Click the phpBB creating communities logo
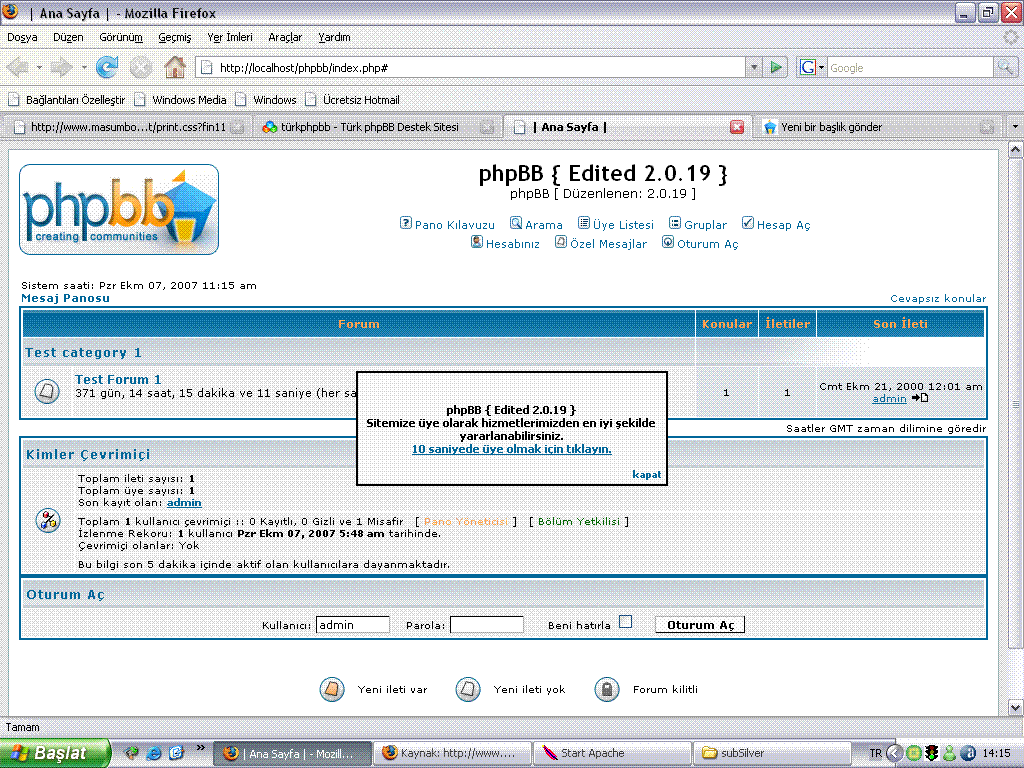 (119, 210)
